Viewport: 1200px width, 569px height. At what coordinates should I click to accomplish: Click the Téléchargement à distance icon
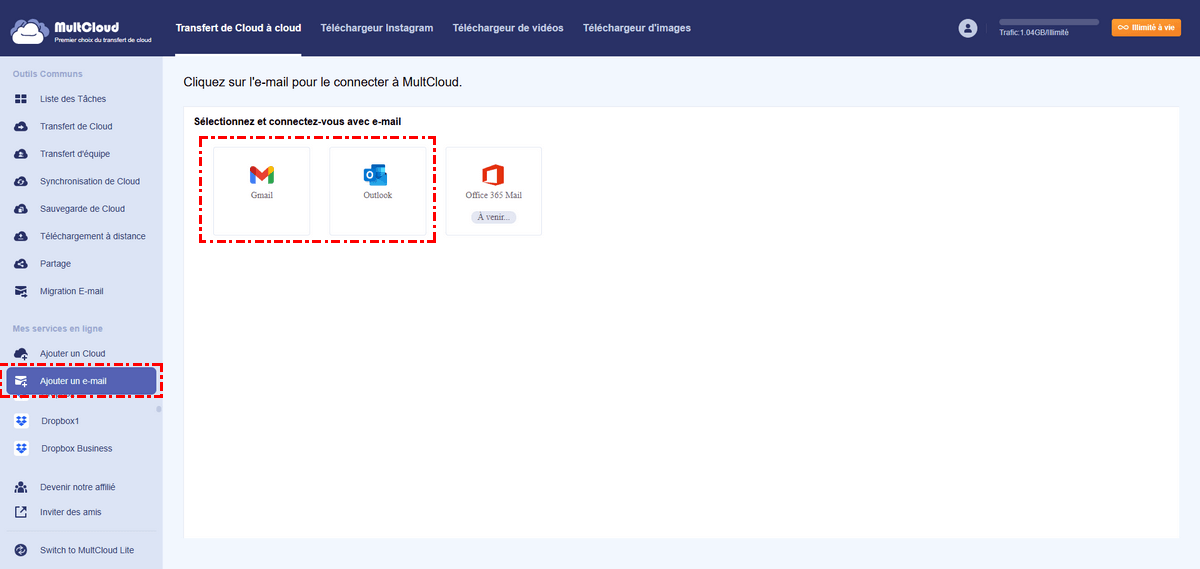(x=21, y=237)
